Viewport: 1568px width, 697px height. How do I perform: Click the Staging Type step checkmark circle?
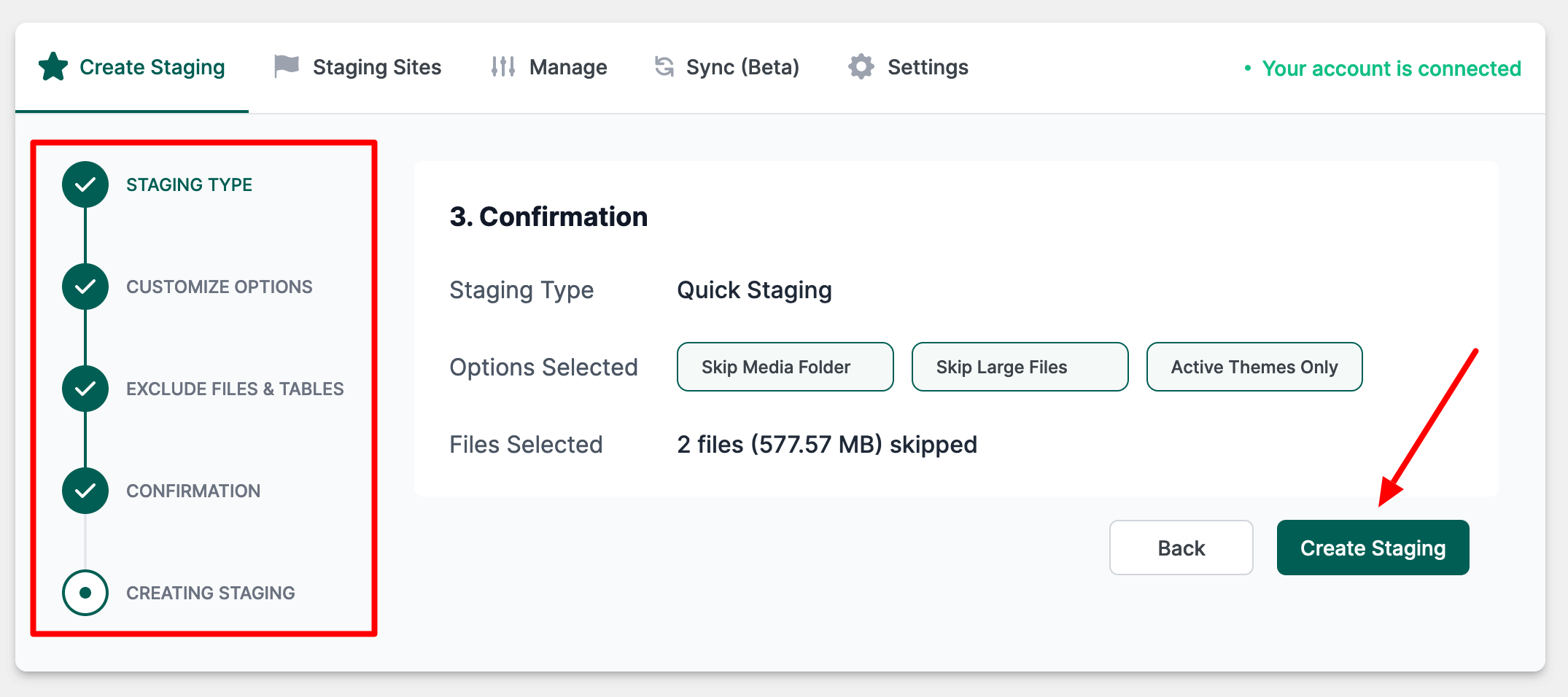click(x=85, y=184)
